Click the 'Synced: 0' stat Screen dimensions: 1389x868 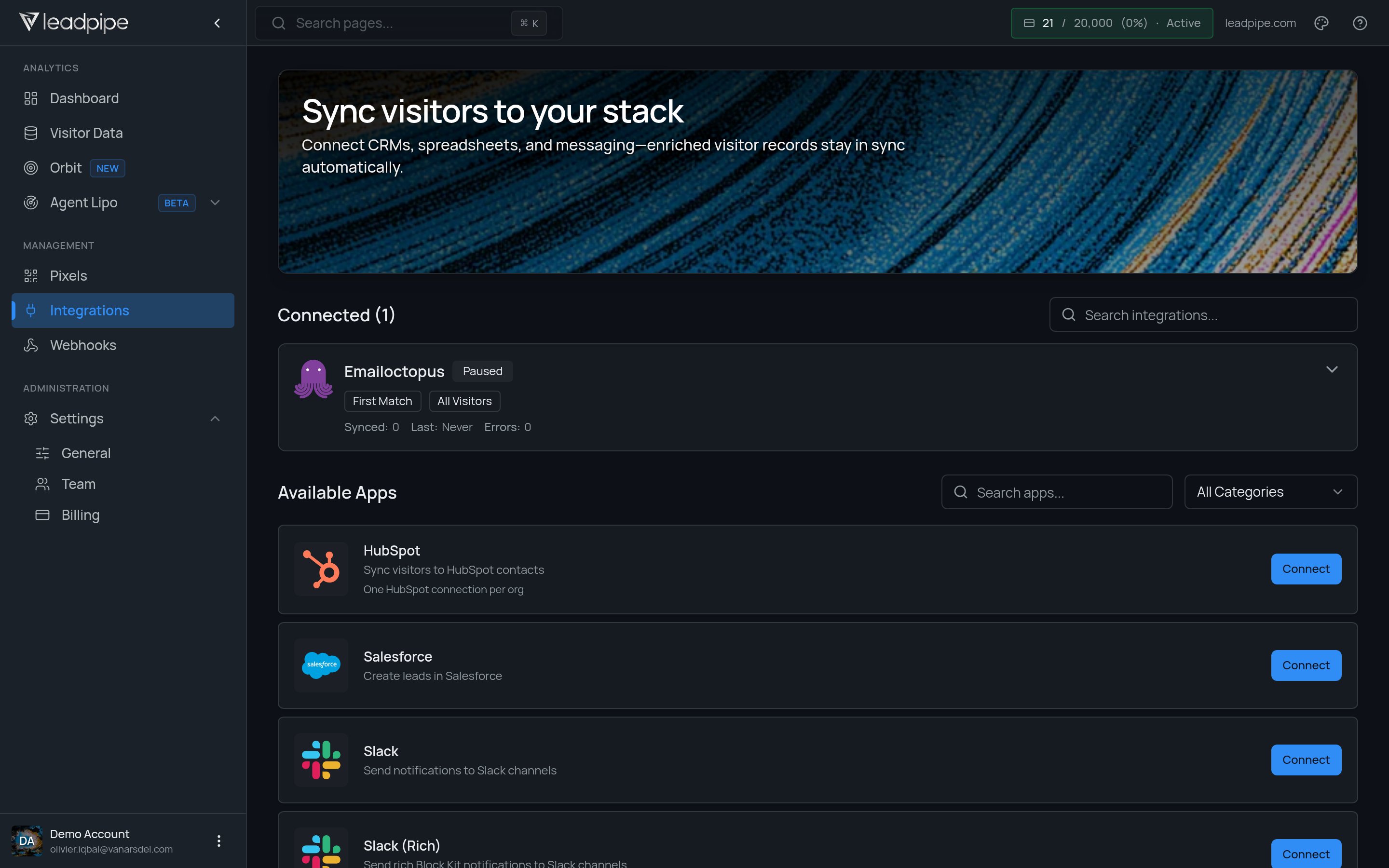[x=371, y=427]
